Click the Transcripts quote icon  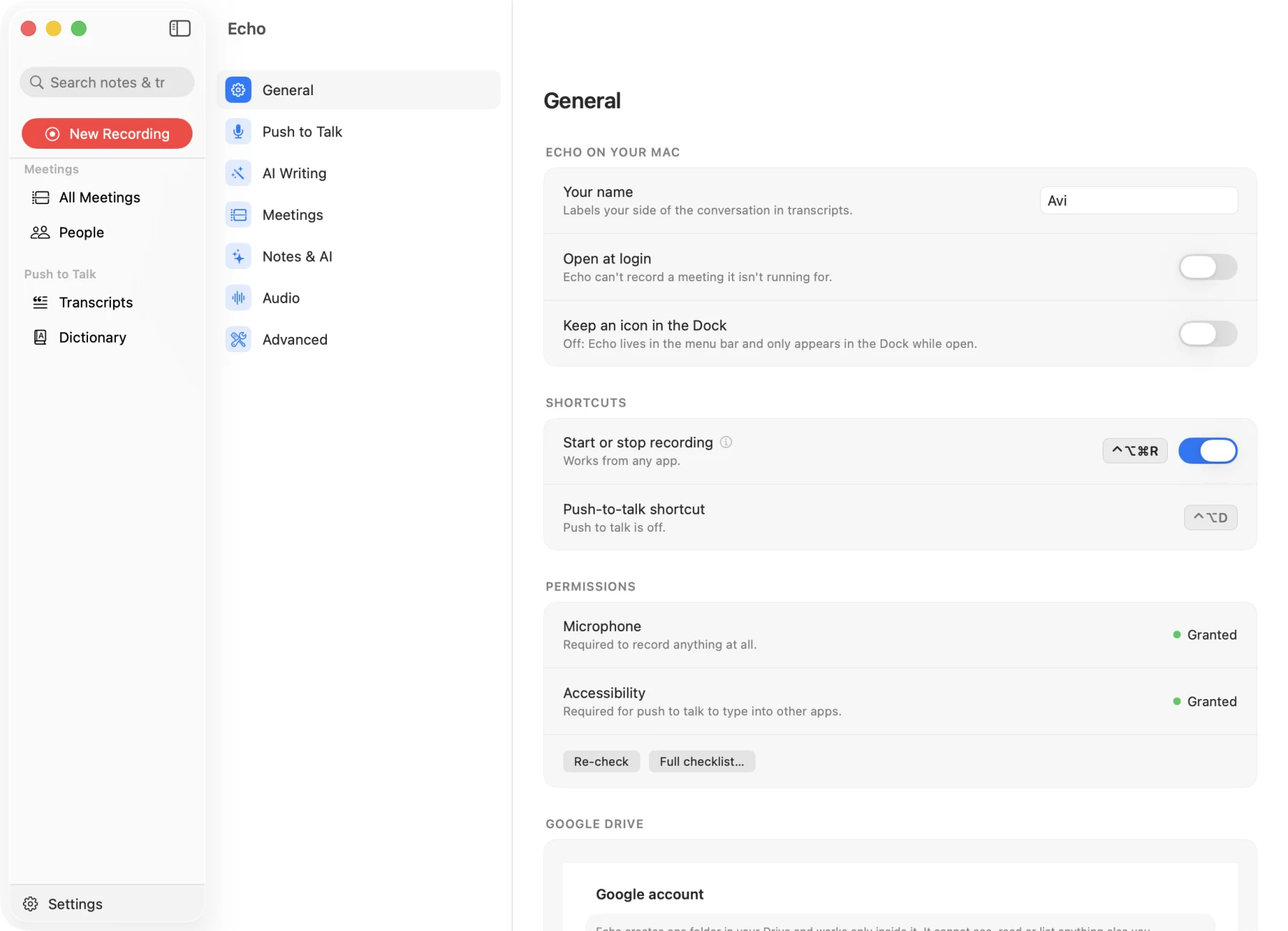tap(41, 303)
